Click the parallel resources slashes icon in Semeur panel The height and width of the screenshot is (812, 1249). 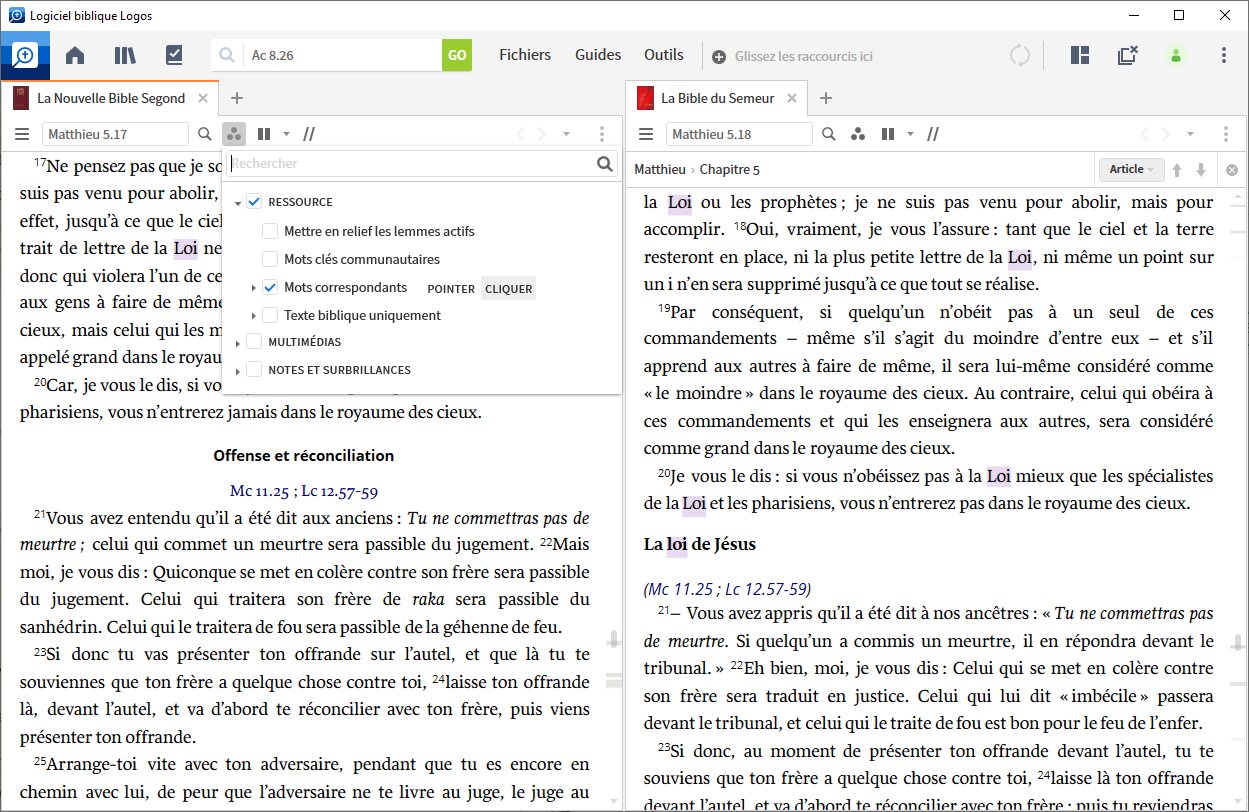933,134
